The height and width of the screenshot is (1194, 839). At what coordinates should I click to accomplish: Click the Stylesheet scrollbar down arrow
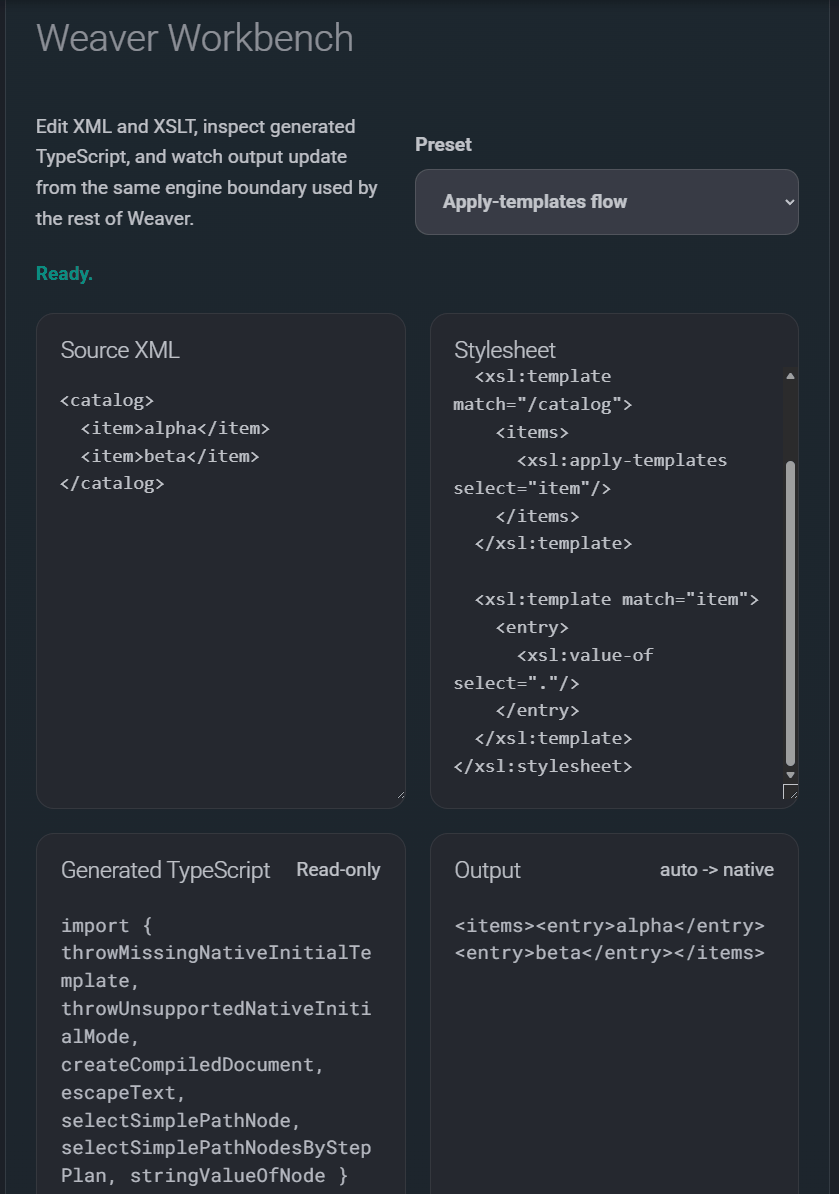[790, 774]
